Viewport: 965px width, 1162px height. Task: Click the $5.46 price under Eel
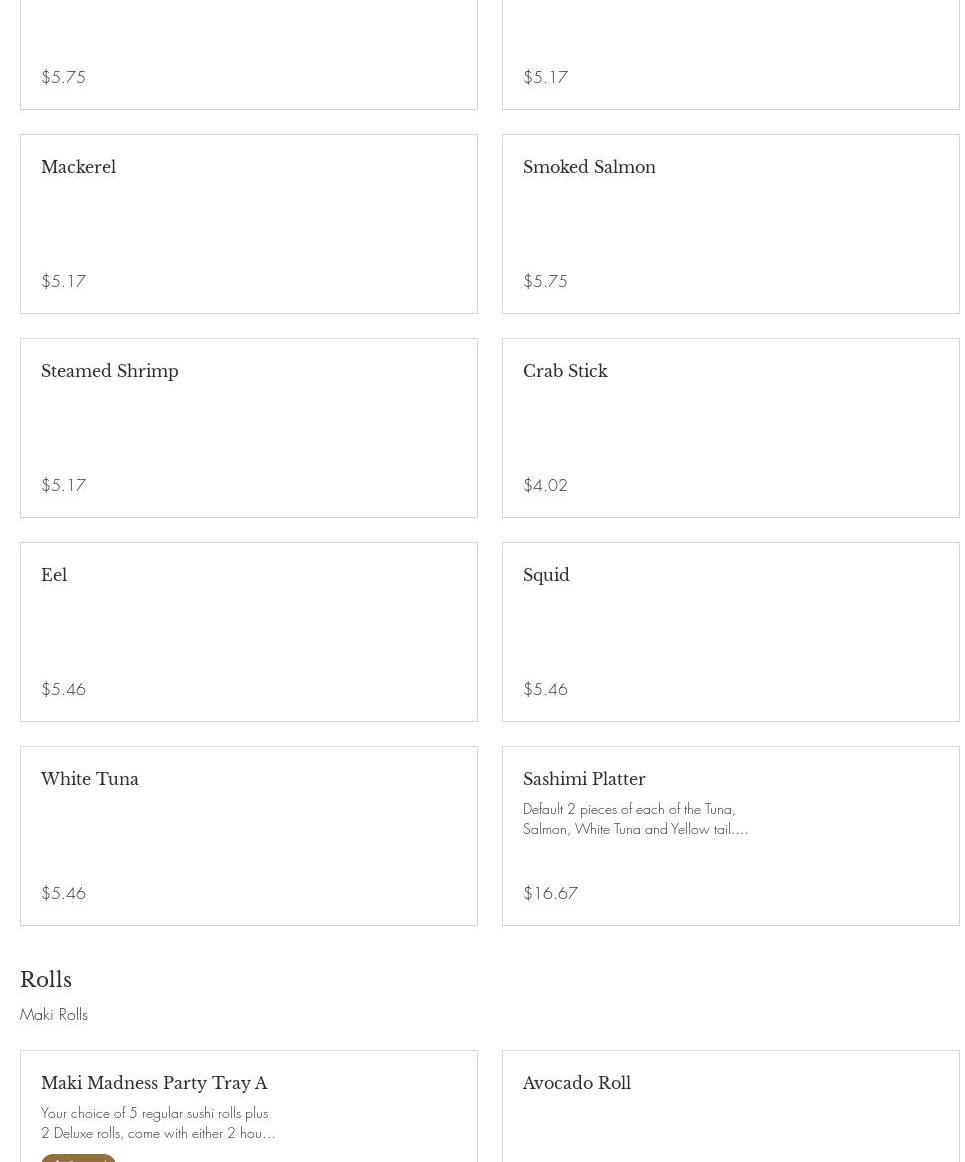point(63,689)
